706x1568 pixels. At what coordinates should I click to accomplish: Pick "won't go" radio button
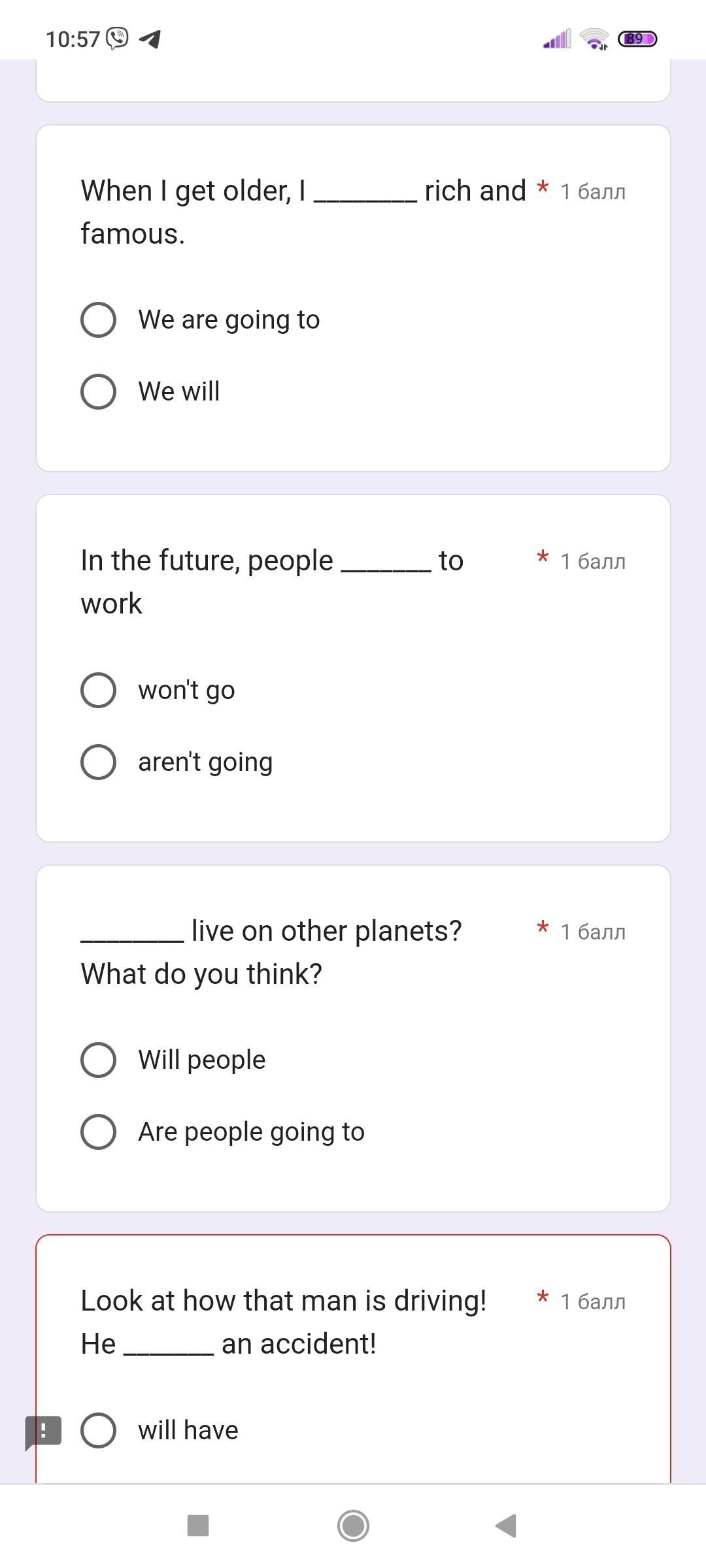(98, 690)
